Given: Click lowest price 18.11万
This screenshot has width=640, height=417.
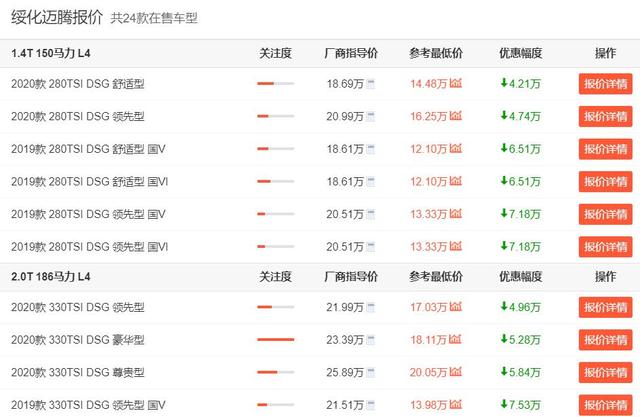Looking at the screenshot, I should click(x=428, y=340).
